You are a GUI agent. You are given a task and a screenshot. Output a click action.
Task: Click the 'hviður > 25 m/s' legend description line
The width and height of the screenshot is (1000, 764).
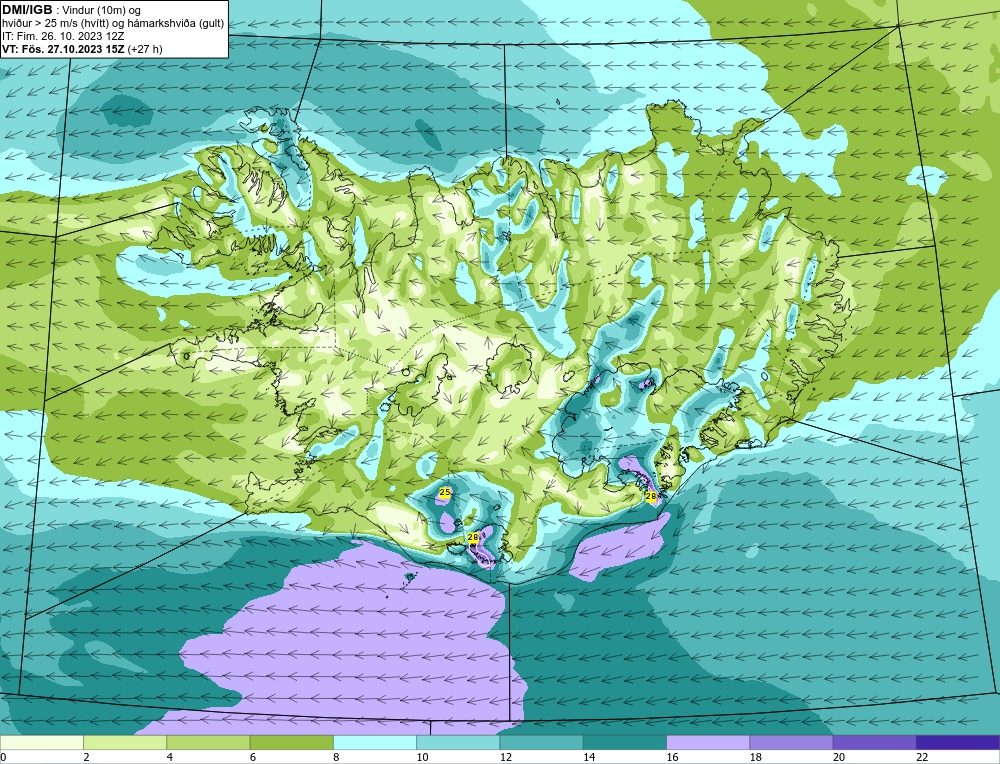[113, 24]
